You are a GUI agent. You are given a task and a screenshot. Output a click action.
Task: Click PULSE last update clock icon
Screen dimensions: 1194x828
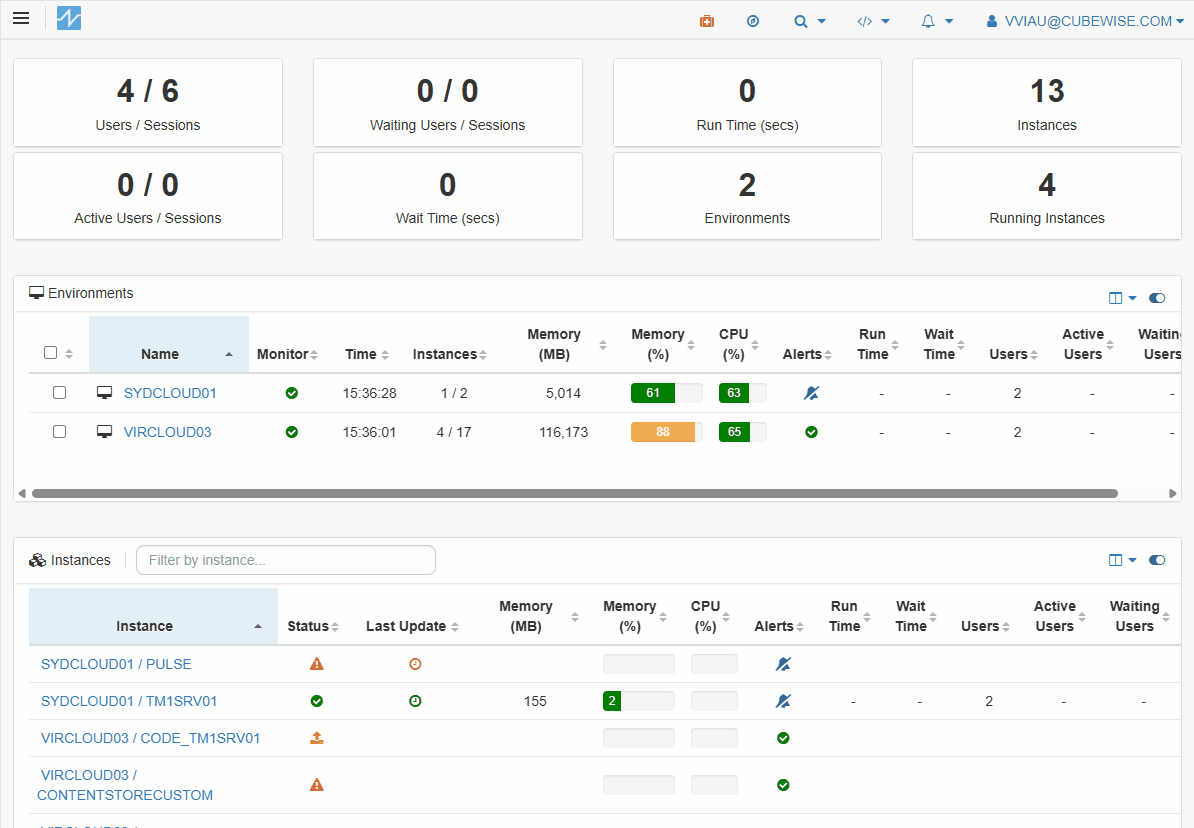[415, 664]
